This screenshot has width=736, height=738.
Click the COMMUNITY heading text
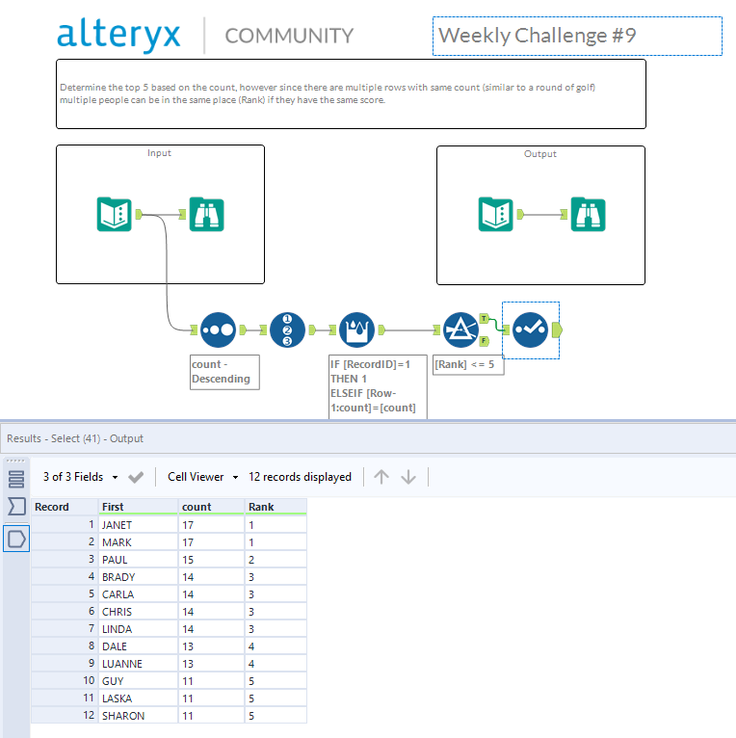(289, 36)
